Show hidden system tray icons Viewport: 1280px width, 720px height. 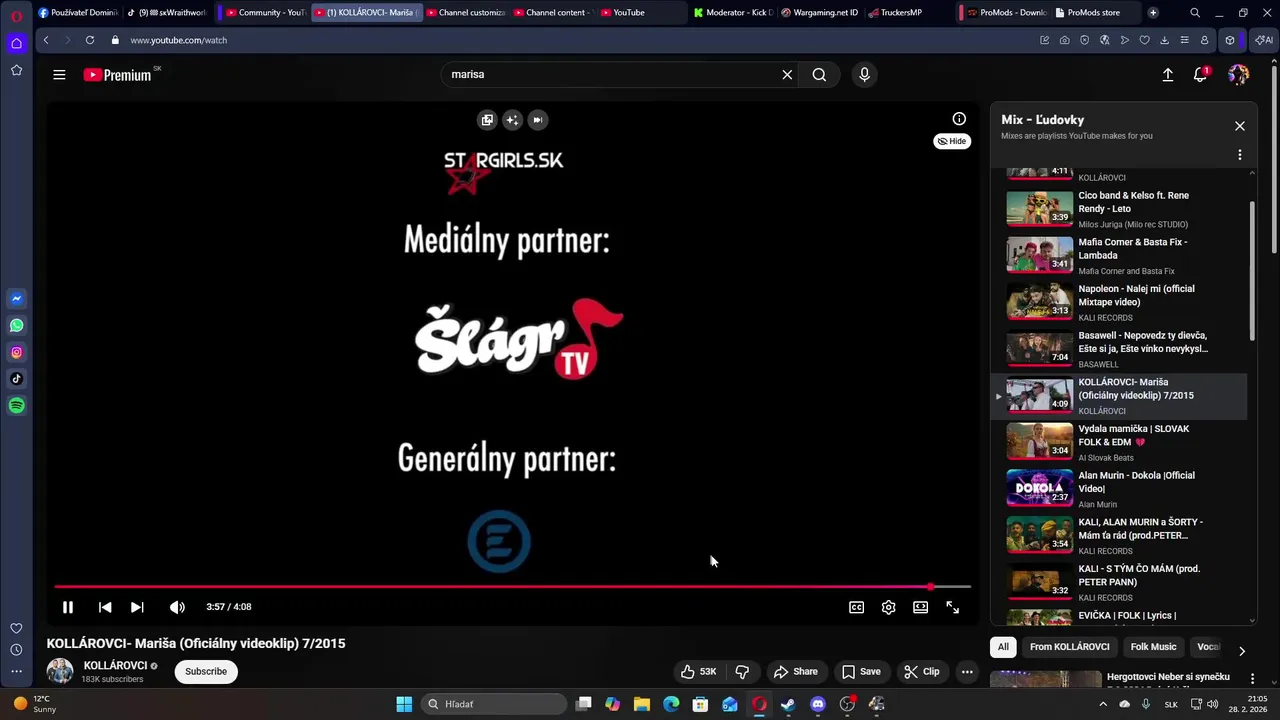(1103, 704)
